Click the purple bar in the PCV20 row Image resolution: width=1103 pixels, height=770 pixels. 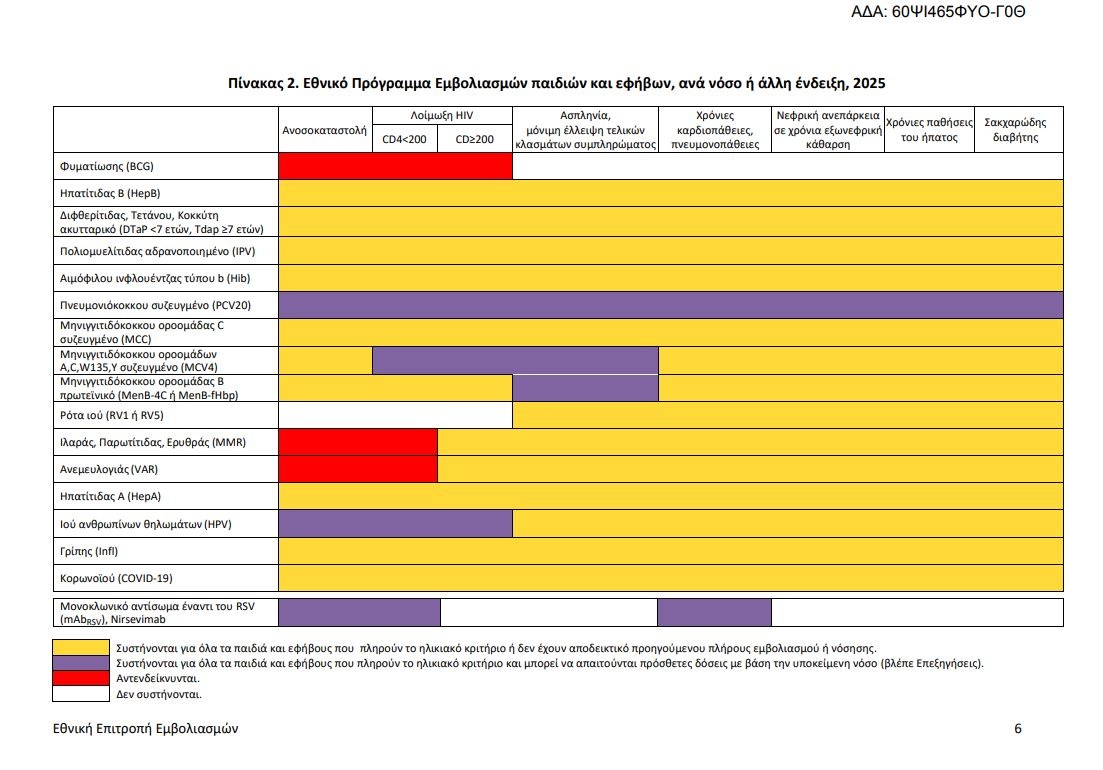670,305
